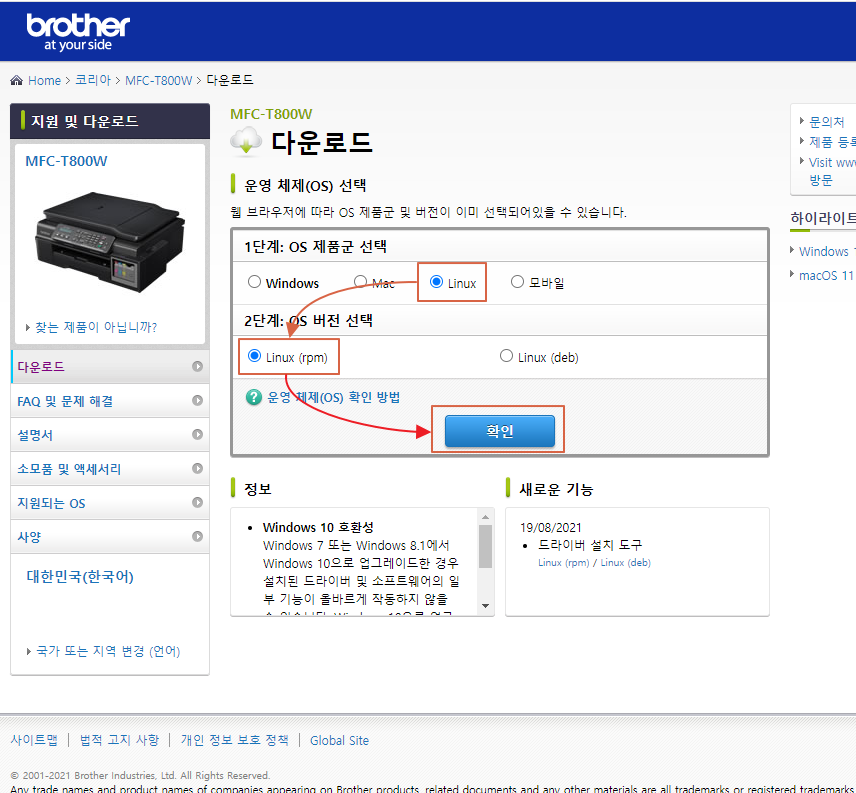This screenshot has width=856, height=793.
Task: Open the 지원되는 OS menu item
Action: pyautogui.click(x=110, y=502)
